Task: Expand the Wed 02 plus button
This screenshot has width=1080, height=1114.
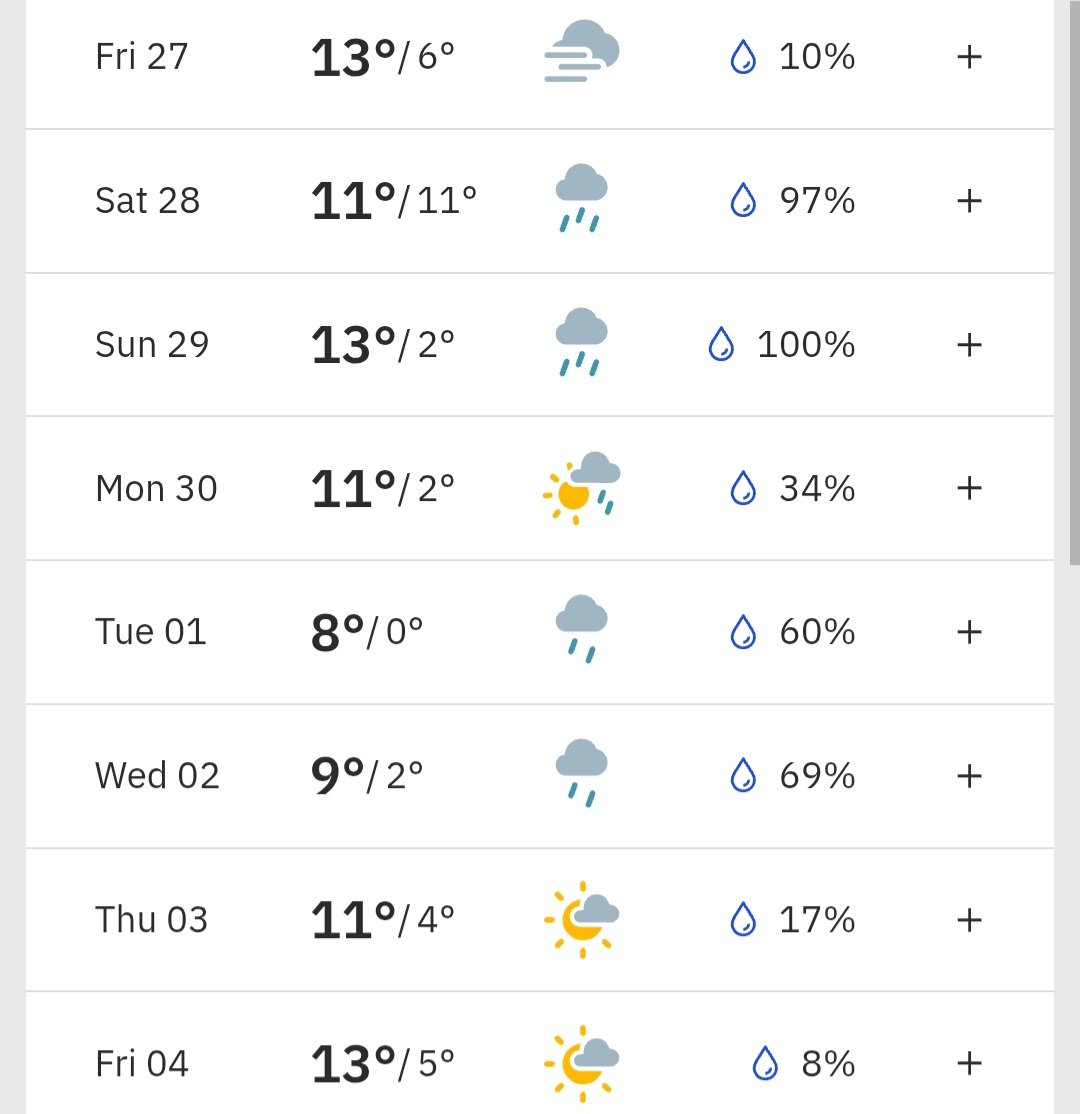Action: coord(969,776)
